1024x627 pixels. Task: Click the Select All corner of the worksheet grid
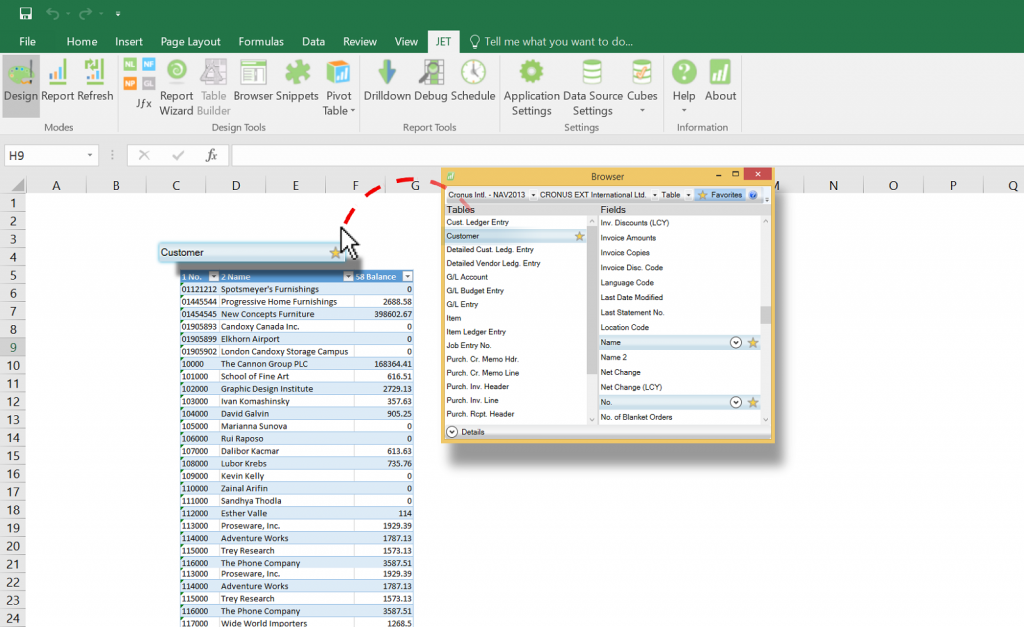tap(18, 185)
